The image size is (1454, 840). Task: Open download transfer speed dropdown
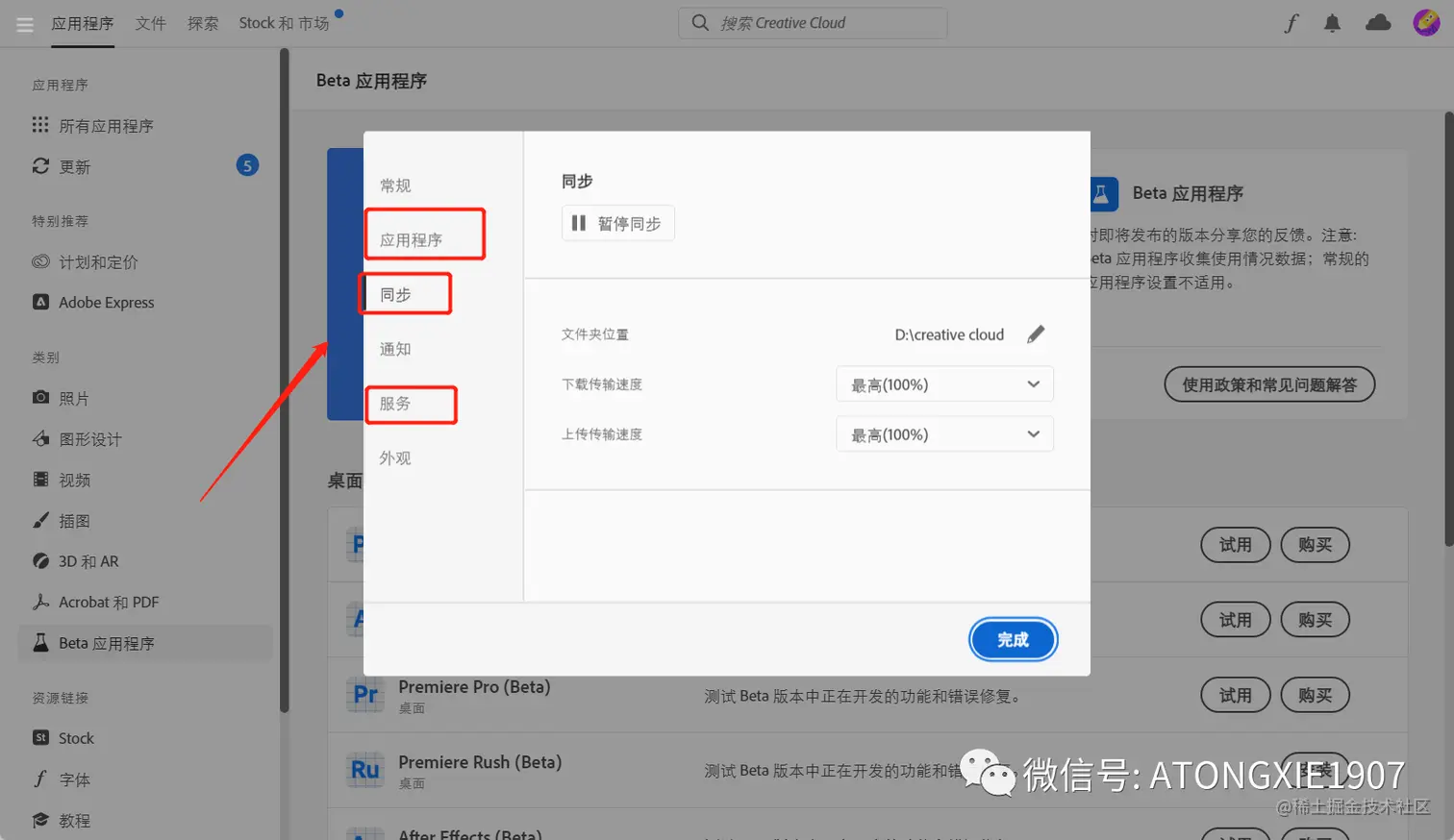click(945, 384)
